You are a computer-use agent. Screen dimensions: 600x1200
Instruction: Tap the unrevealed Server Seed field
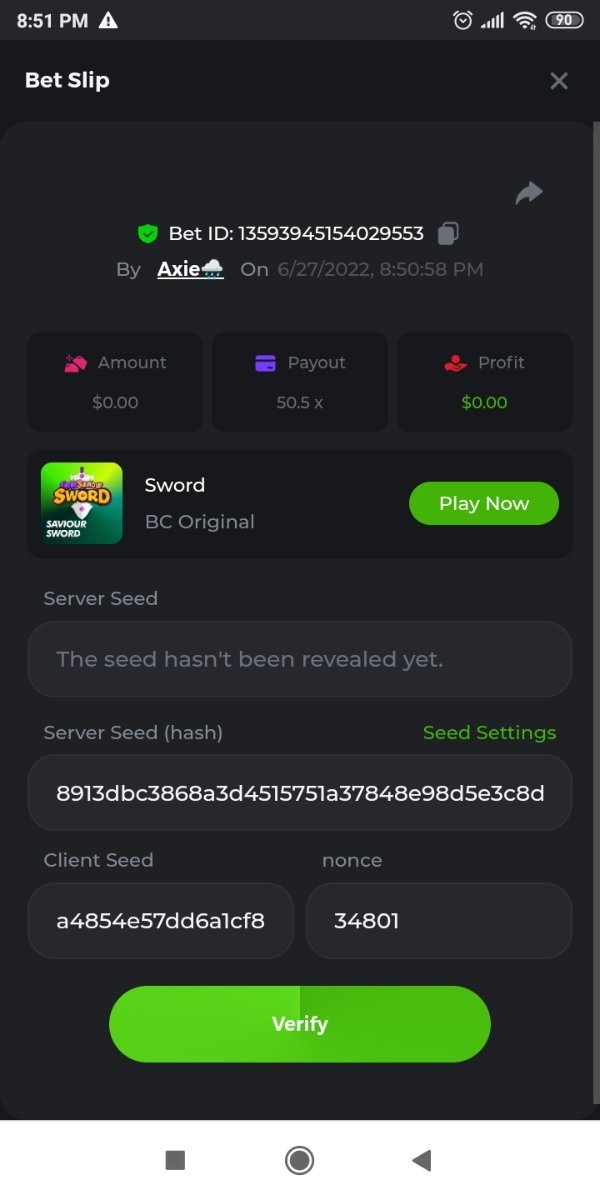[x=300, y=659]
